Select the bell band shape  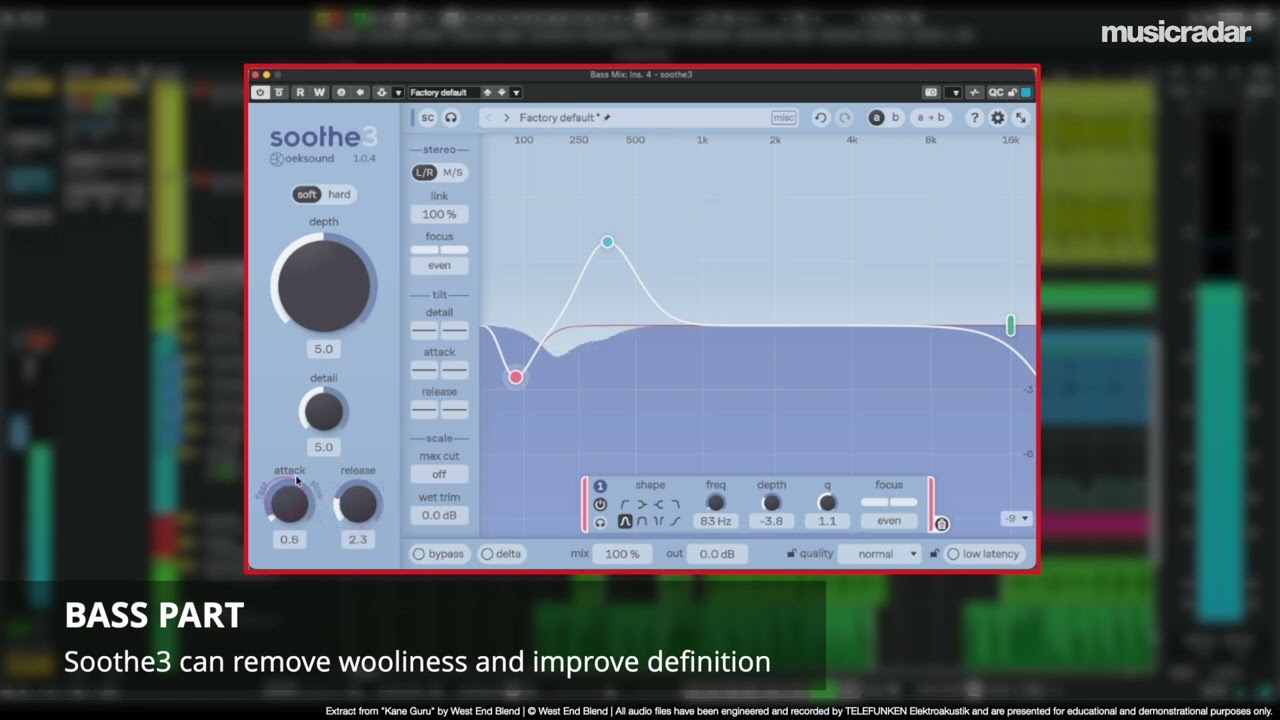[x=625, y=521]
